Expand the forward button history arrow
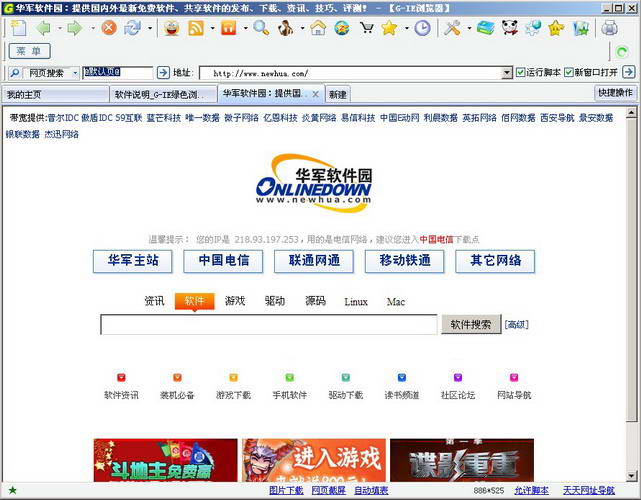 coord(92,28)
